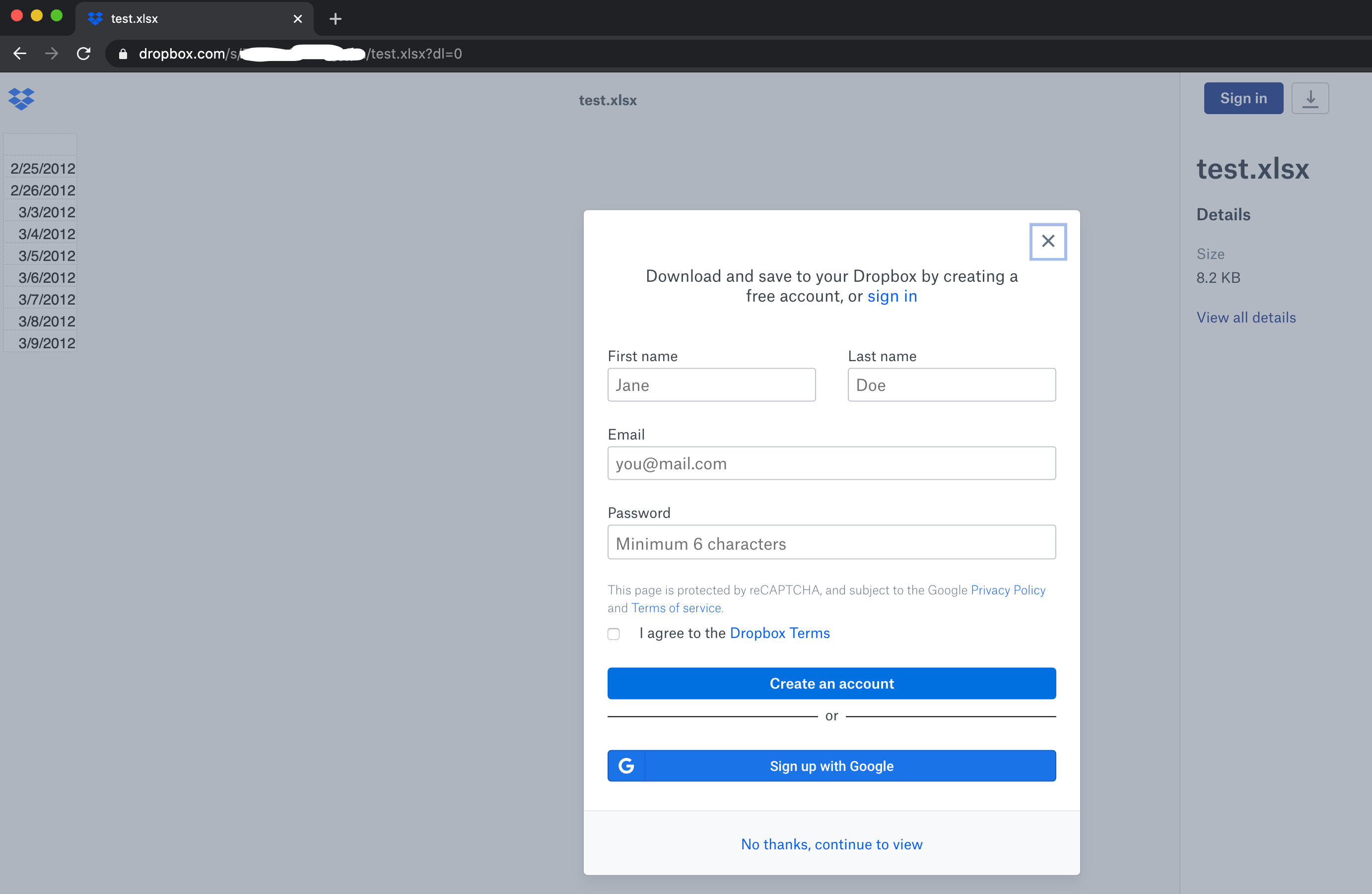This screenshot has width=1372, height=894.
Task: Click the yellow macOS minimize button
Action: pyautogui.click(x=36, y=15)
